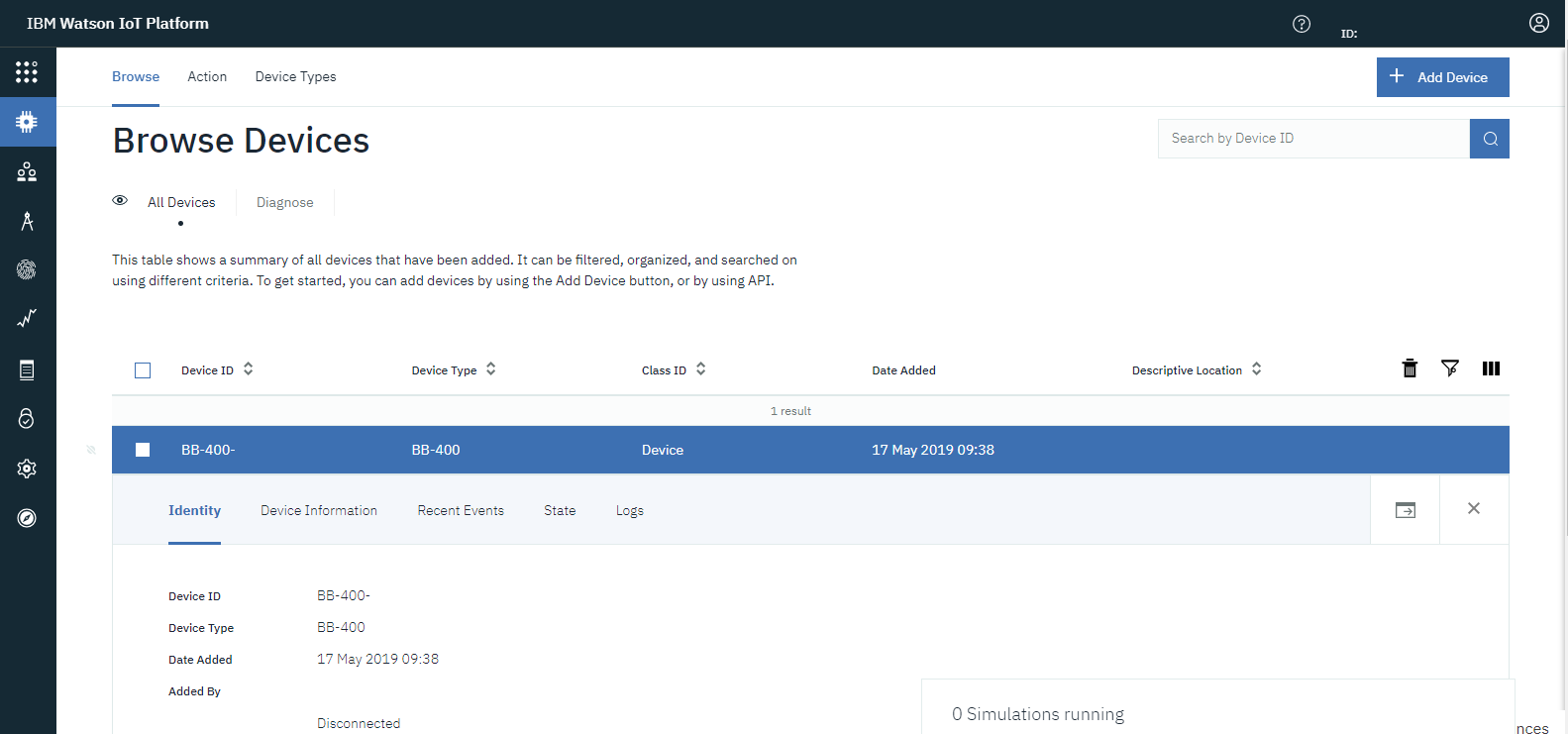This screenshot has height=734, width=1568.
Task: Open the apps grid icon in sidebar
Action: tap(27, 72)
